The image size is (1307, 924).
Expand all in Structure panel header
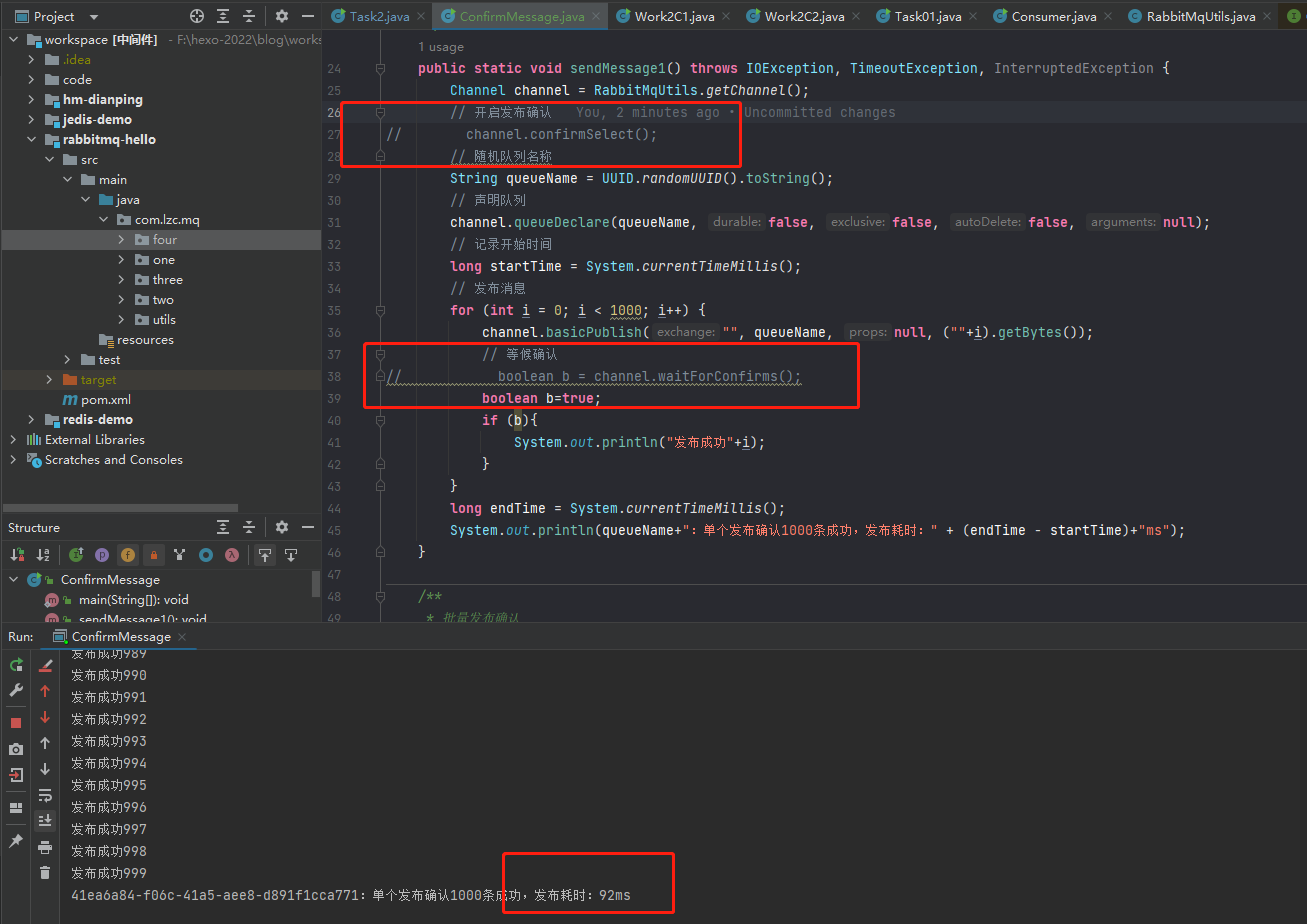[x=223, y=527]
